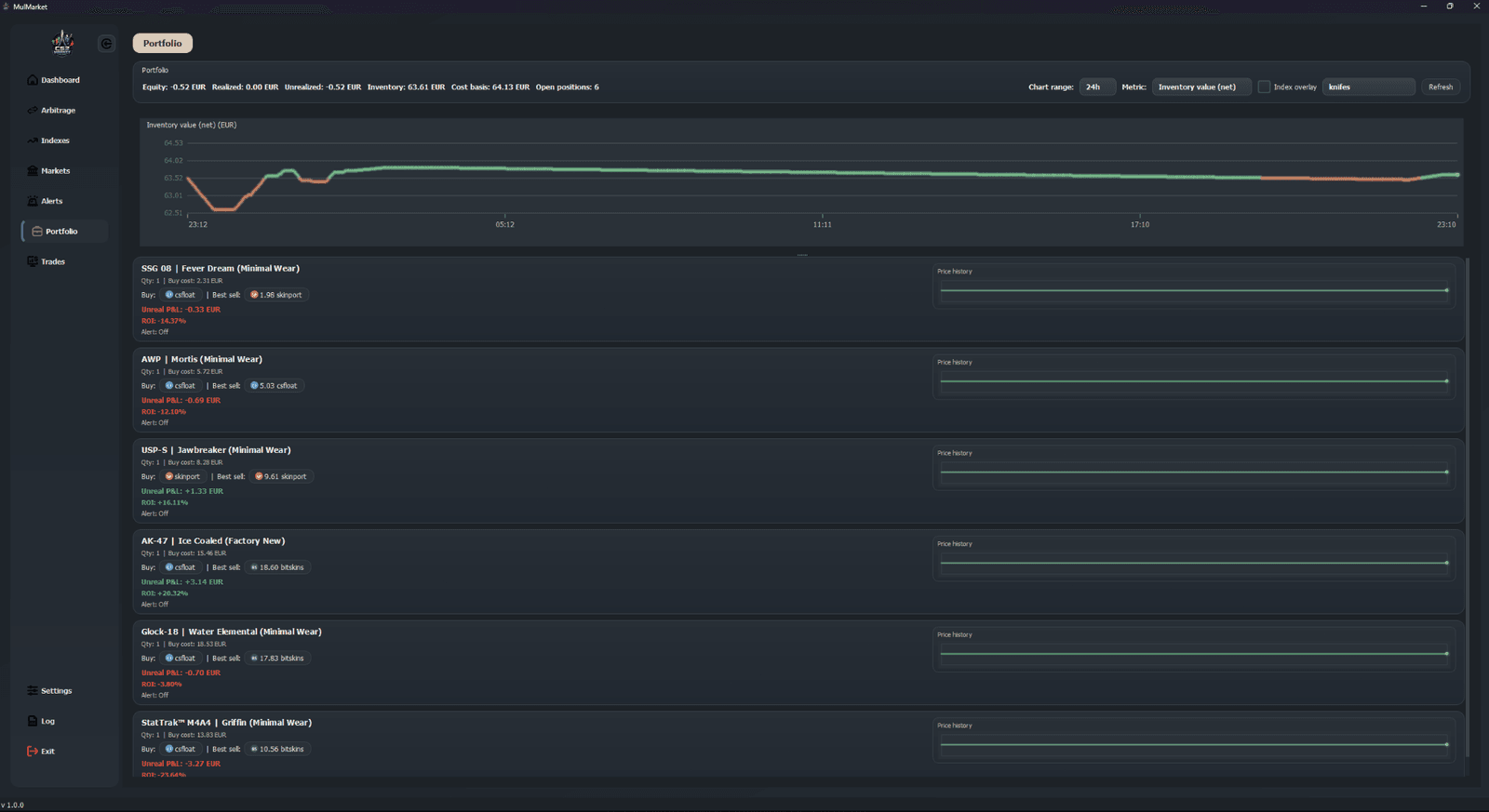Viewport: 1489px width, 812px height.
Task: Click Buy cost: 18.53 EUR text
Action: click(x=197, y=644)
